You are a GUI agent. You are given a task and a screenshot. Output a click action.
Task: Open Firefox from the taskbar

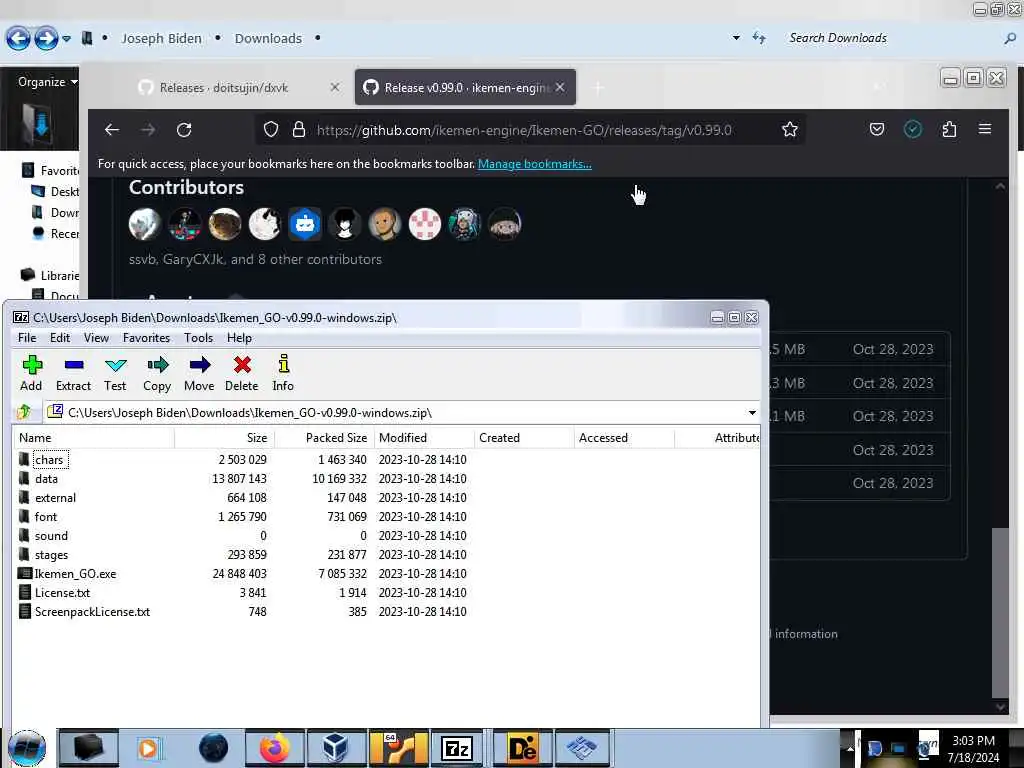pos(275,748)
